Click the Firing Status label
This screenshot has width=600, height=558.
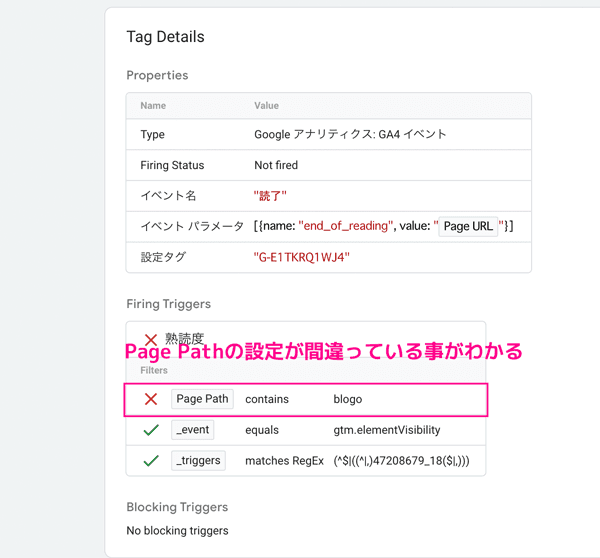click(172, 165)
